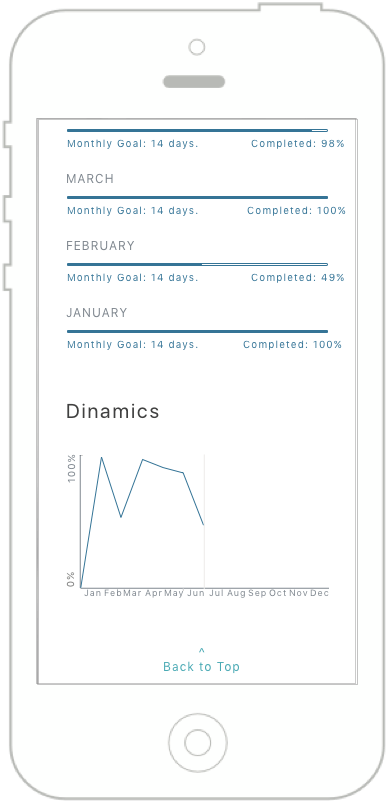
Task: Click the January progress bar
Action: [x=197, y=331]
